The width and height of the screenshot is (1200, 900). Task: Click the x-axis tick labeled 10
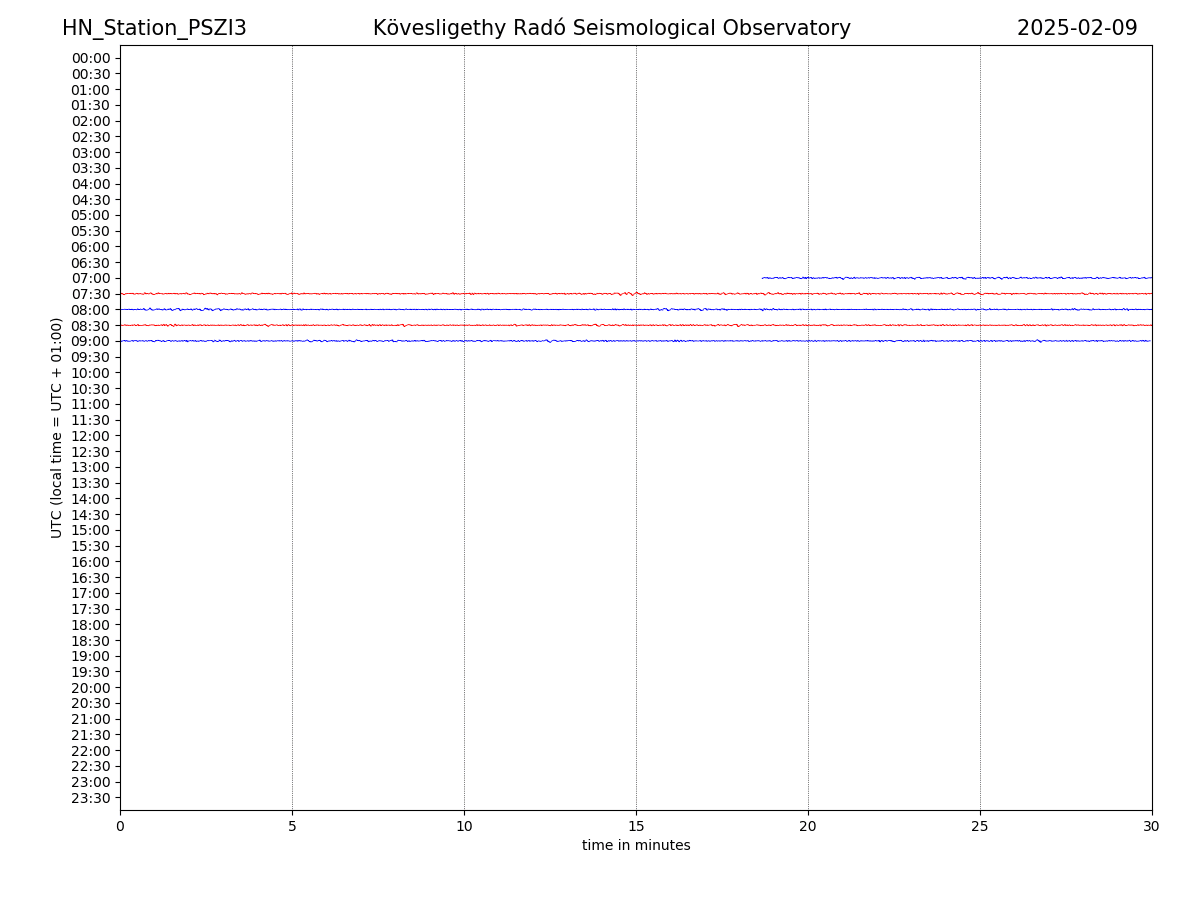point(464,826)
